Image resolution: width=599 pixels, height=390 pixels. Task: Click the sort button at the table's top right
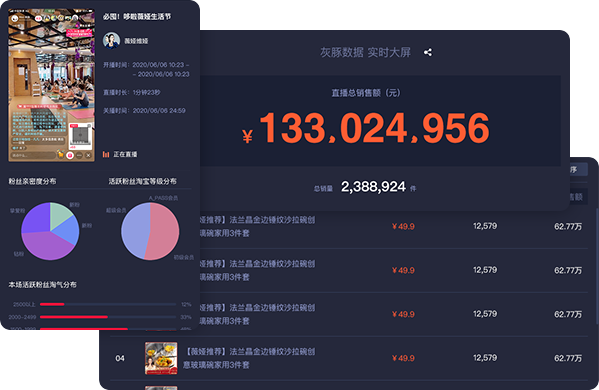(578, 170)
